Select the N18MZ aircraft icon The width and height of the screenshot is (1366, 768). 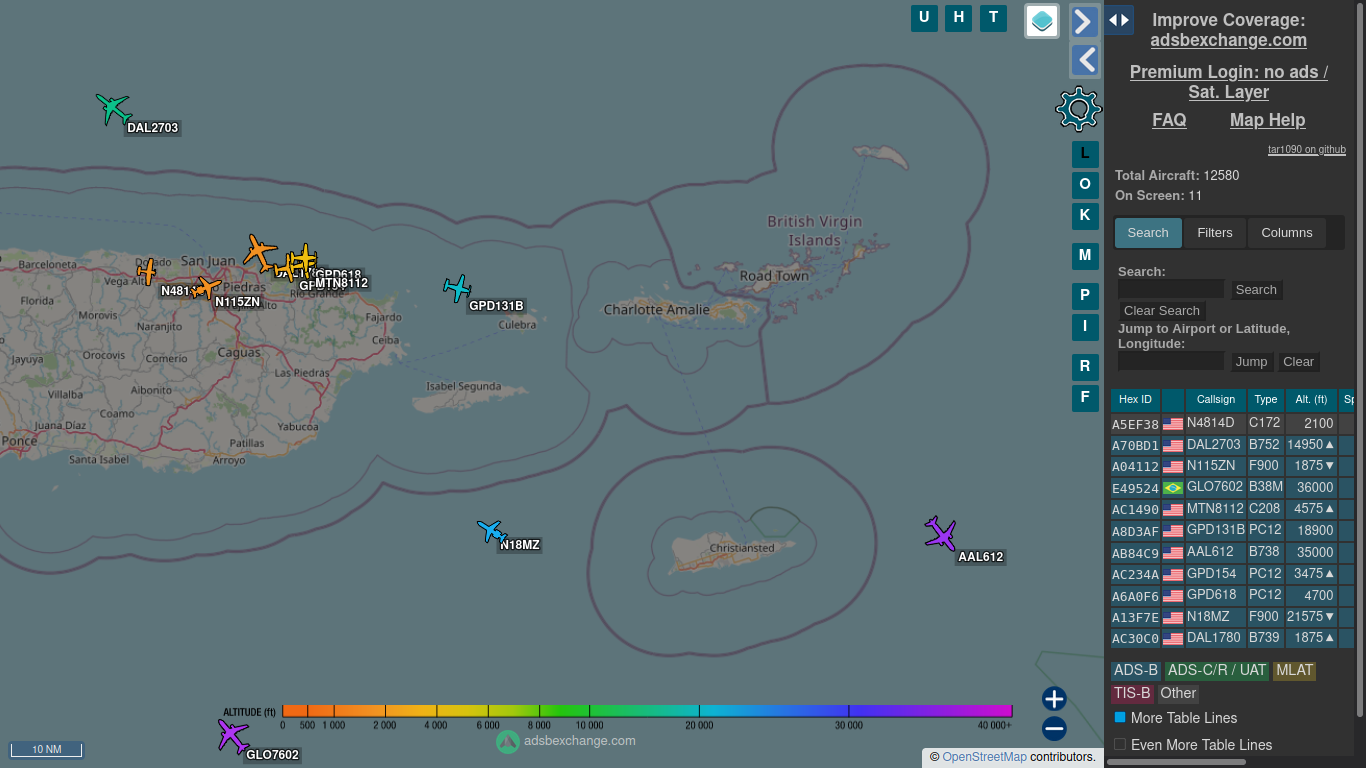pyautogui.click(x=491, y=530)
